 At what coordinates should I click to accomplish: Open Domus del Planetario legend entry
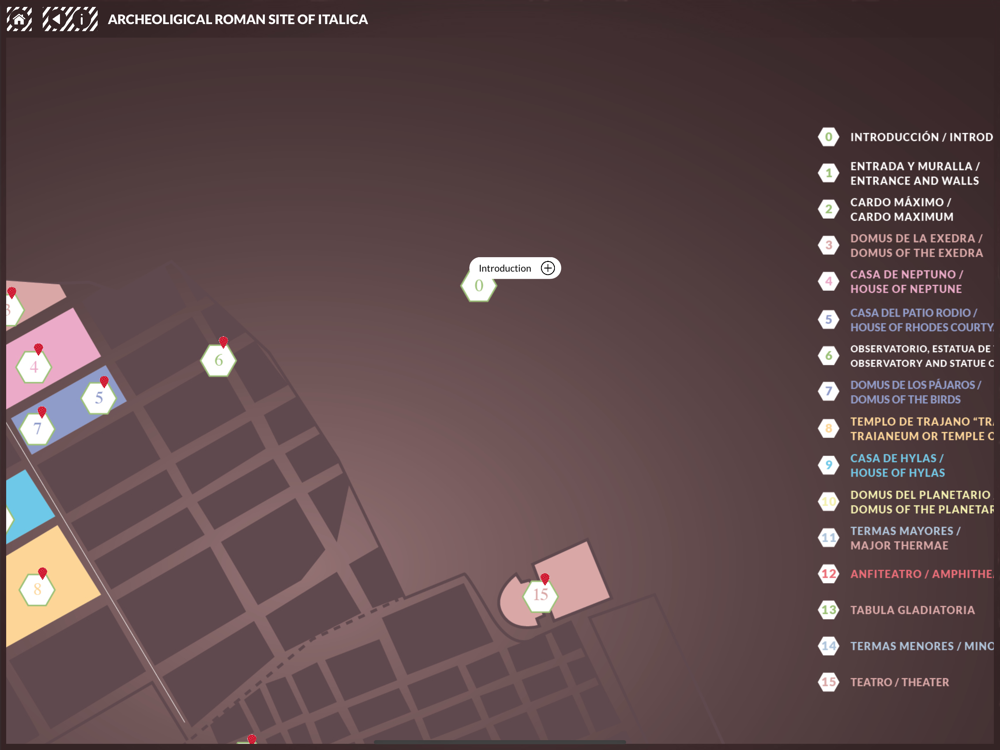click(906, 502)
